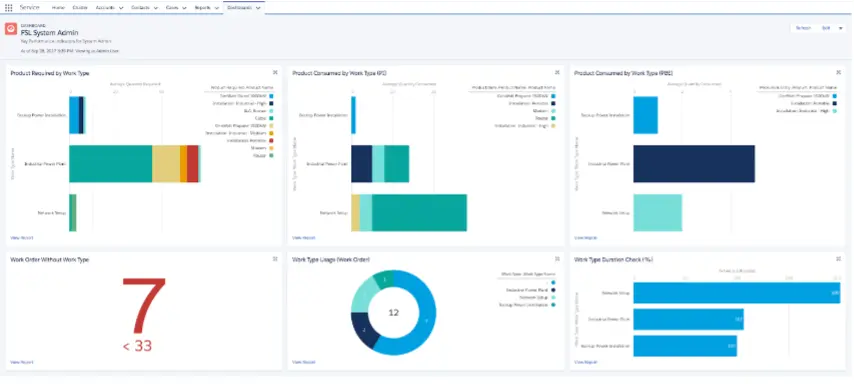The height and width of the screenshot is (384, 854).
Task: Click the Refresh button
Action: tap(803, 28)
